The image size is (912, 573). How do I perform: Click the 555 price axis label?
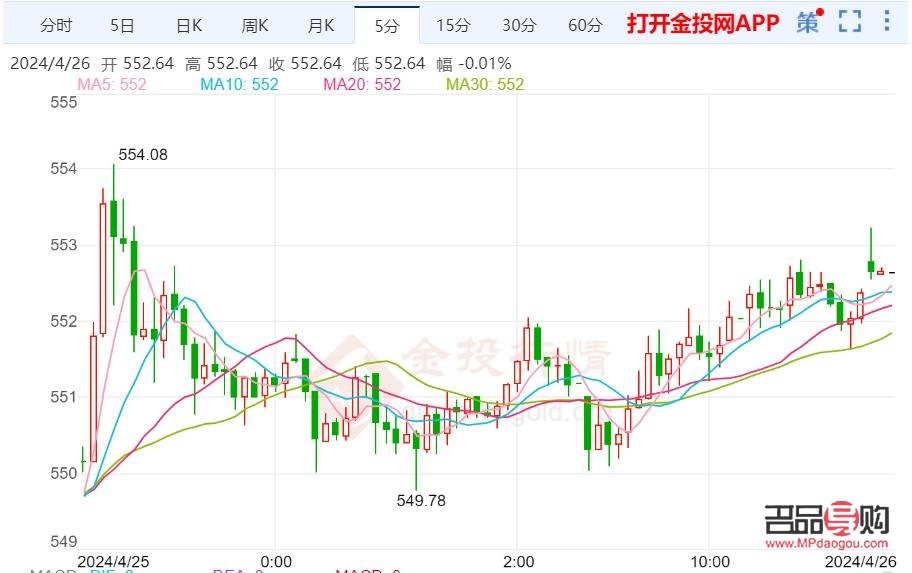(x=63, y=103)
